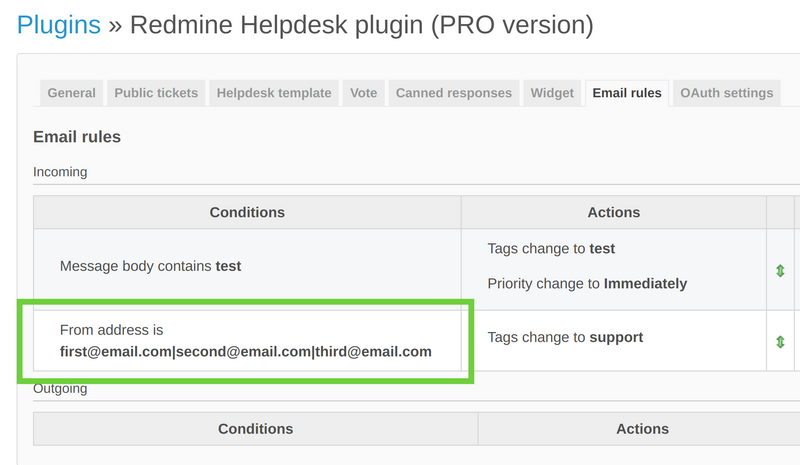Click the 'From address is' email condition
This screenshot has width=800, height=465.
245,341
